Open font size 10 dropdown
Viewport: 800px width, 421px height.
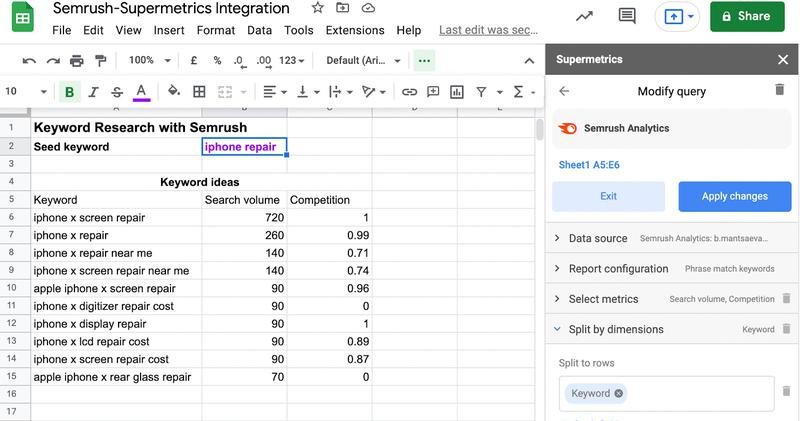26,91
